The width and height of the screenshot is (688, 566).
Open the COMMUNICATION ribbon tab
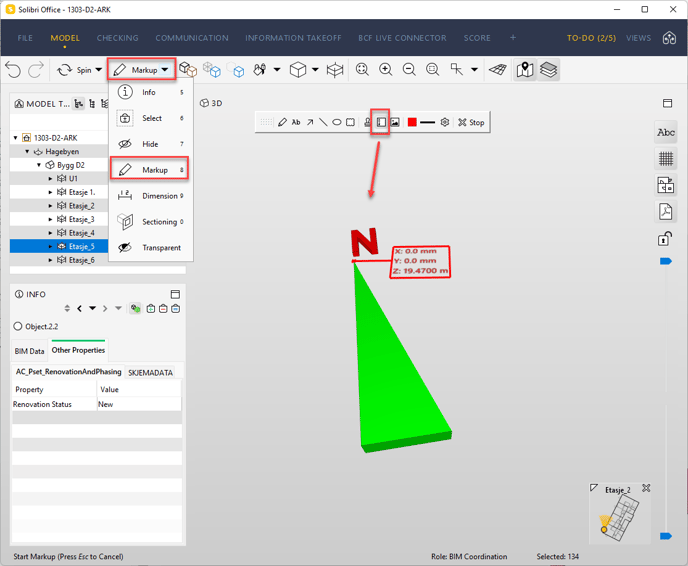(192, 38)
